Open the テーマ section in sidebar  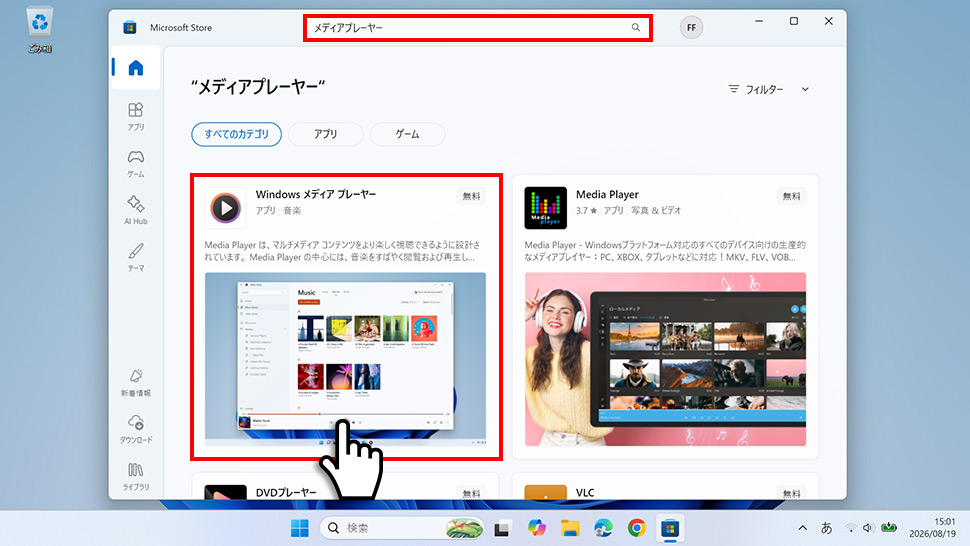click(135, 257)
